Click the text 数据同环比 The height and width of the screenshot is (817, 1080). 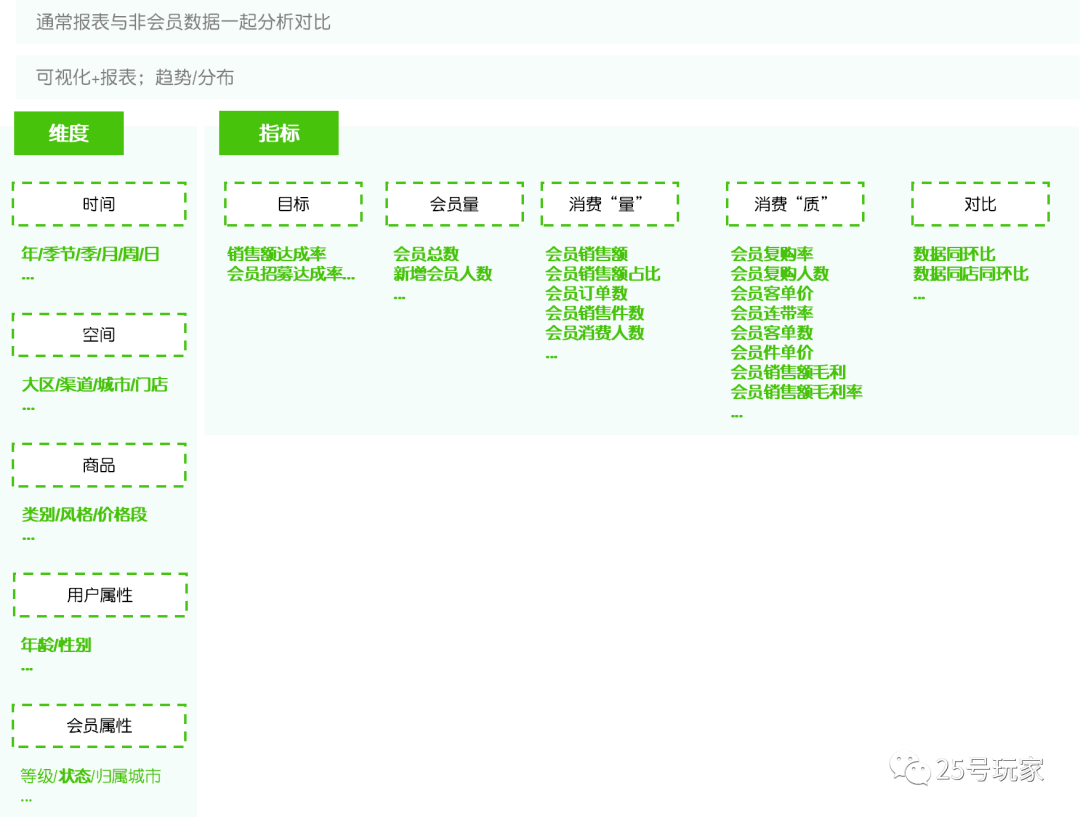(x=955, y=254)
